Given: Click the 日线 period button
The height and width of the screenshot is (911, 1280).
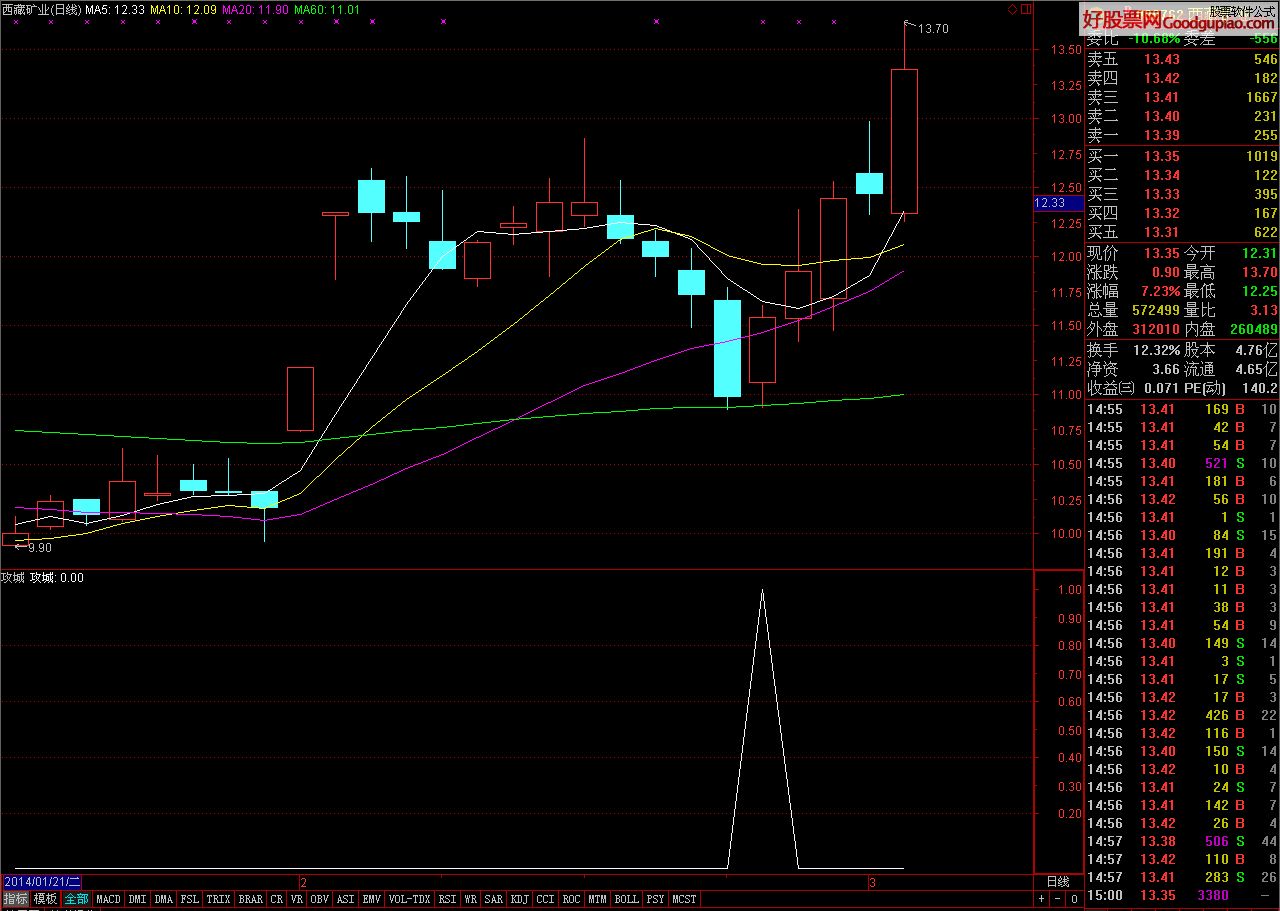Looking at the screenshot, I should 1058,882.
